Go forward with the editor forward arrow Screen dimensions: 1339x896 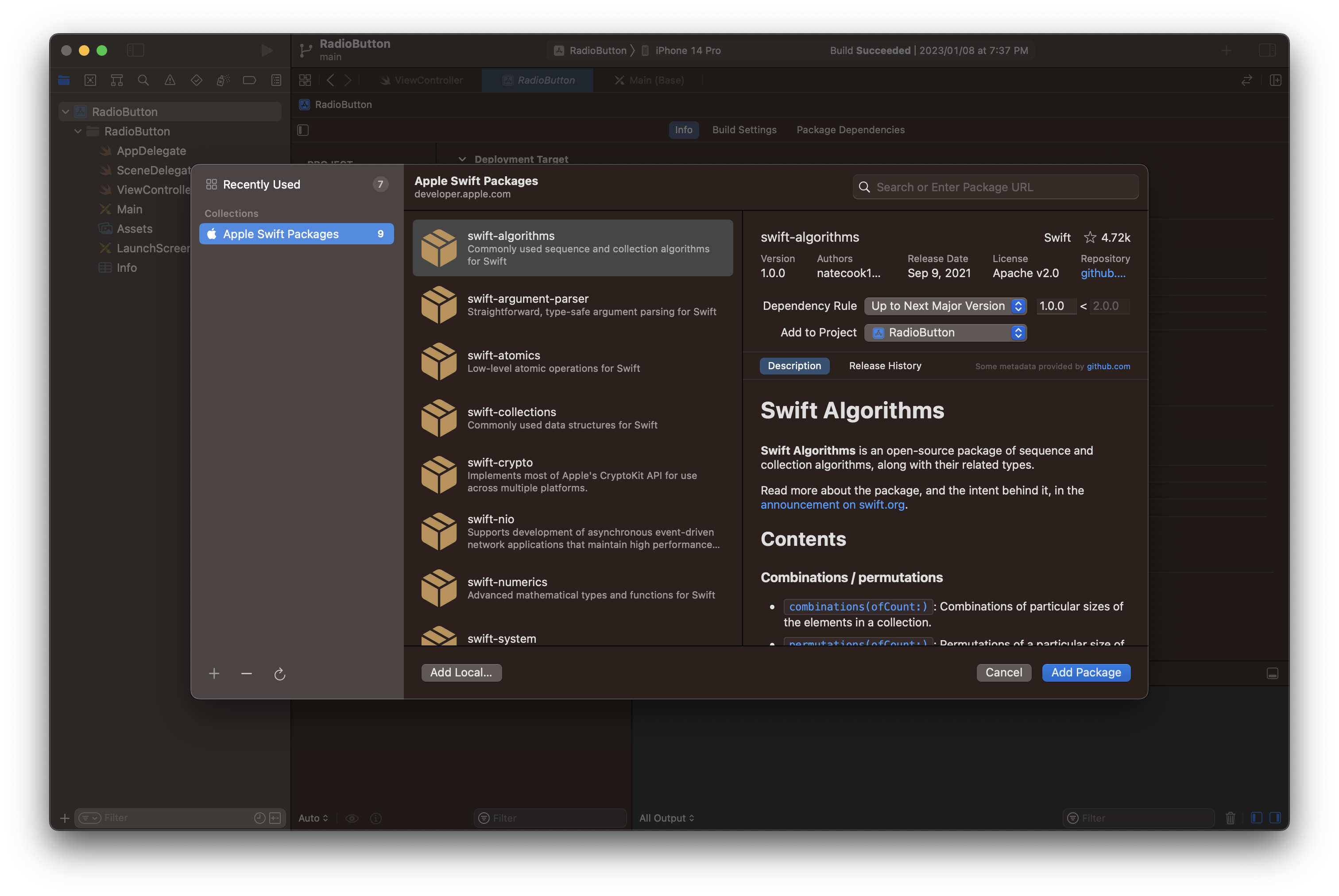tap(348, 81)
